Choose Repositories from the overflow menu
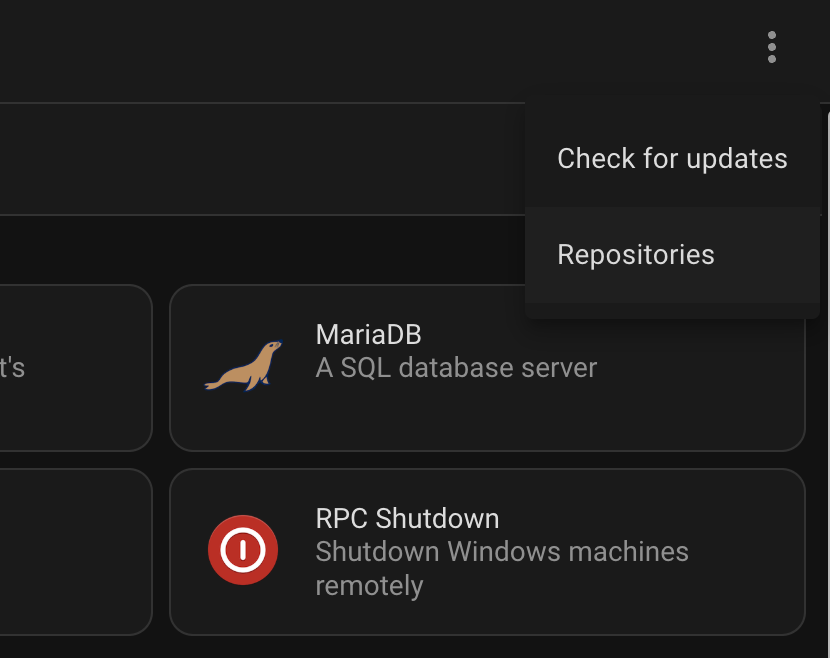830x658 pixels. 672,255
